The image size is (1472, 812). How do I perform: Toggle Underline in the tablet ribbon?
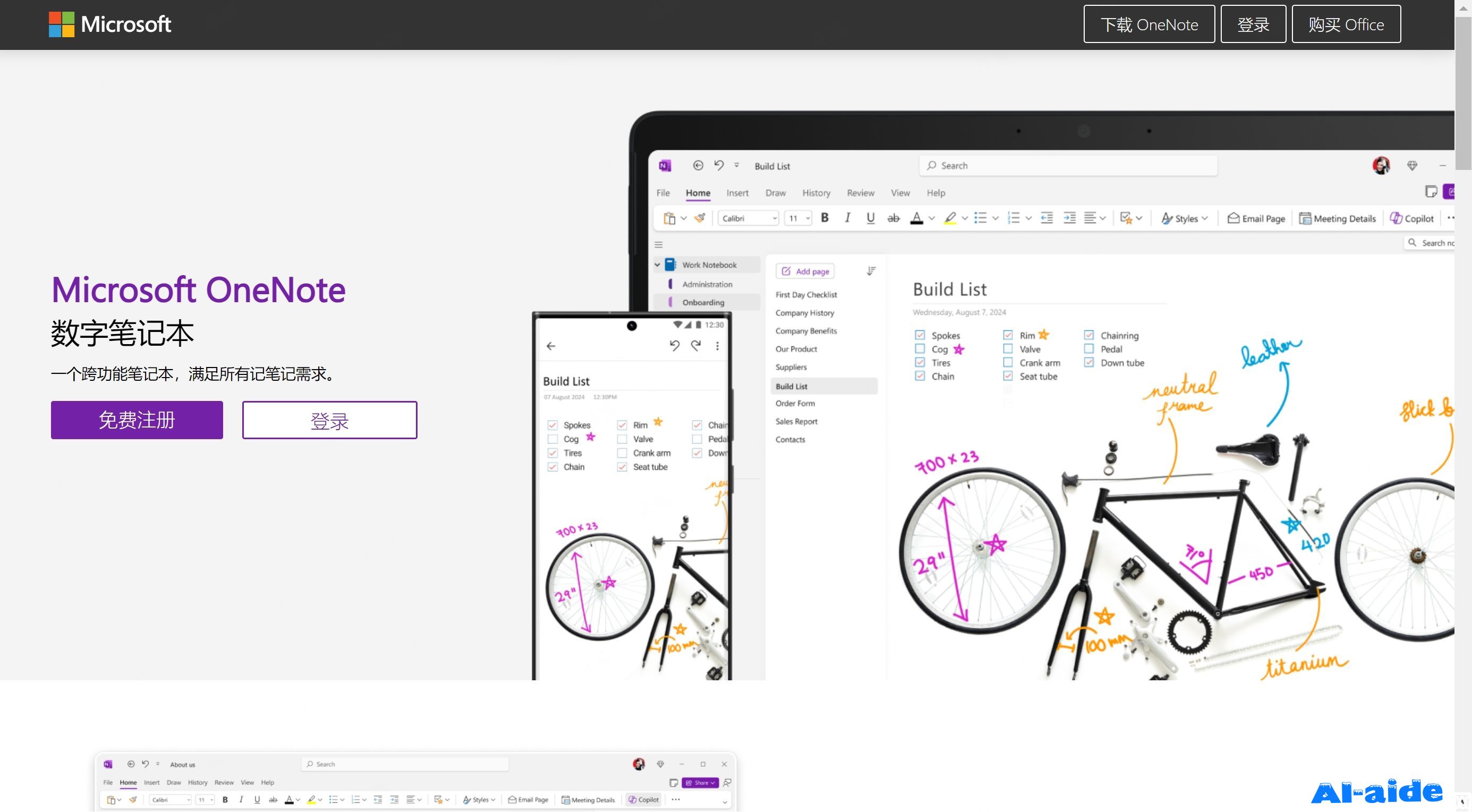870,218
